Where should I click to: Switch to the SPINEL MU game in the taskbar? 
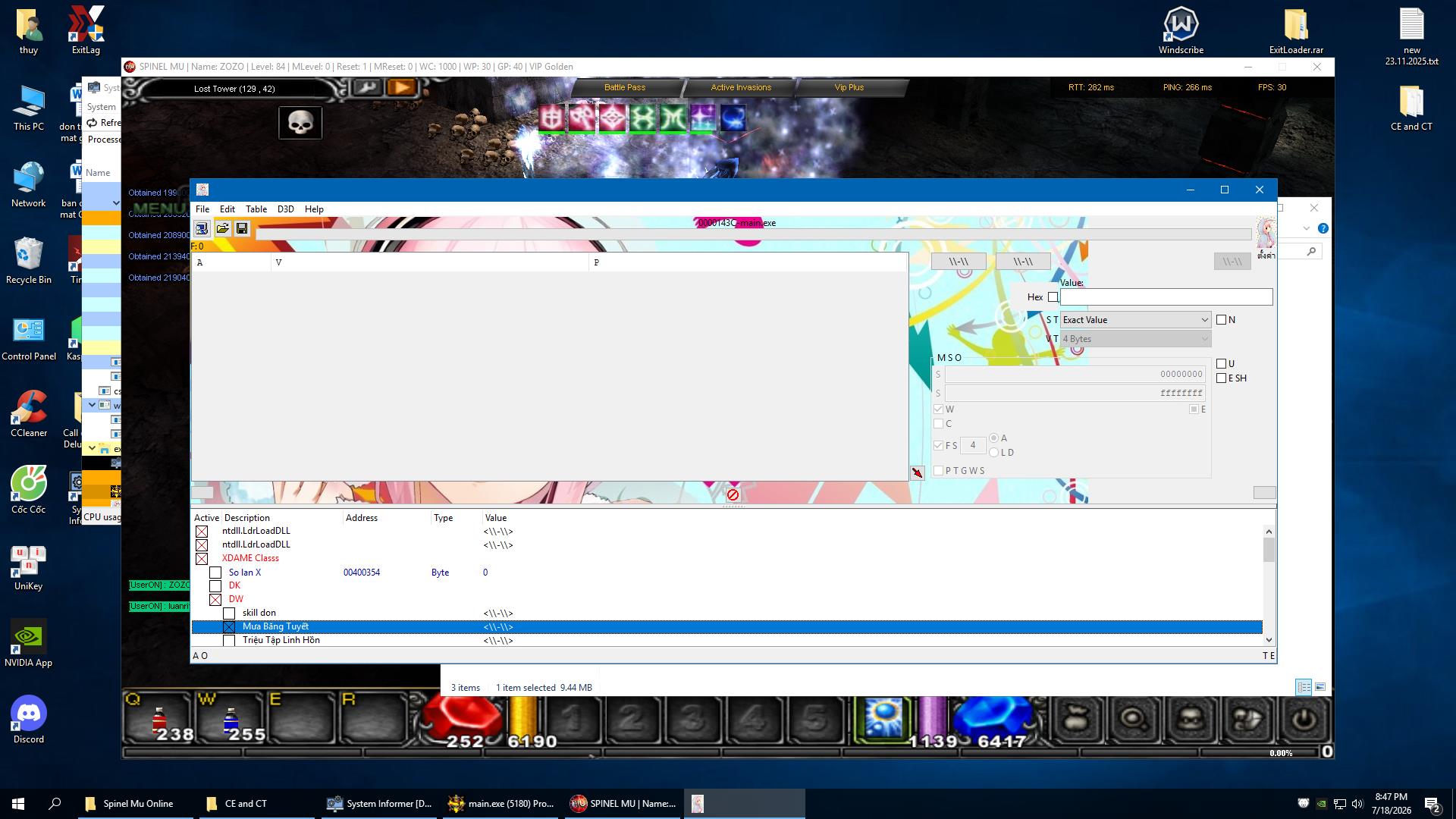coord(623,804)
